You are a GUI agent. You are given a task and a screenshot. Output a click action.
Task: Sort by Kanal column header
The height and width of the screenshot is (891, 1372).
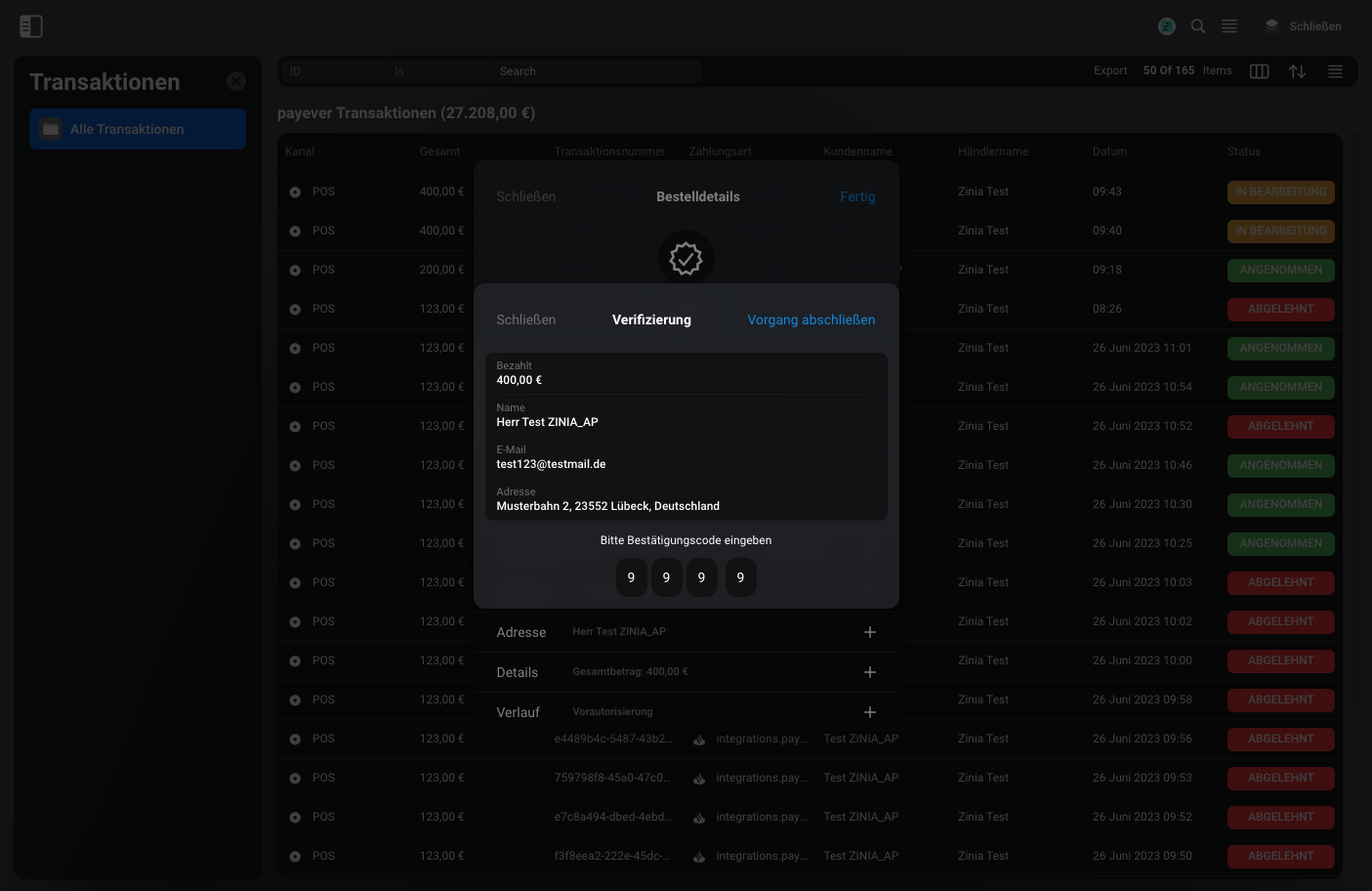point(300,151)
